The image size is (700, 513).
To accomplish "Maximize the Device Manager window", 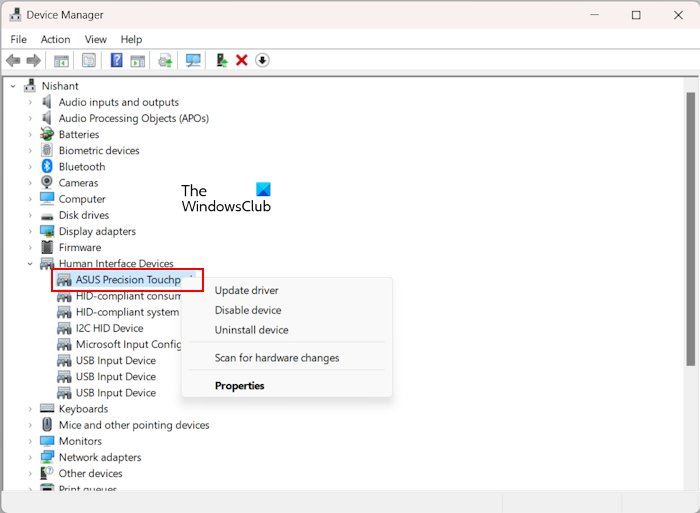I will click(x=636, y=15).
